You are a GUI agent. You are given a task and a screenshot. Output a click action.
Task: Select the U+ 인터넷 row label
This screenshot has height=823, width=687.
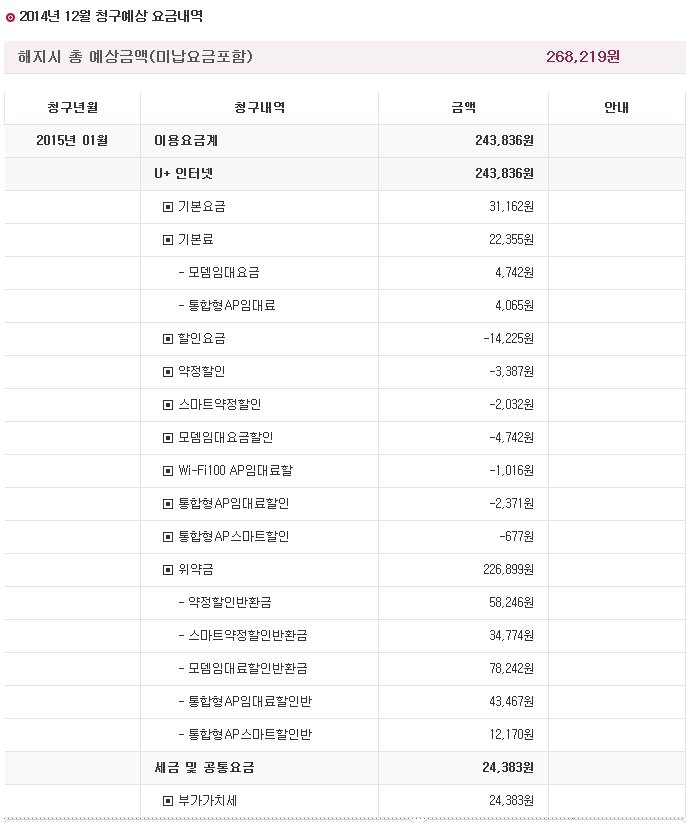(183, 174)
